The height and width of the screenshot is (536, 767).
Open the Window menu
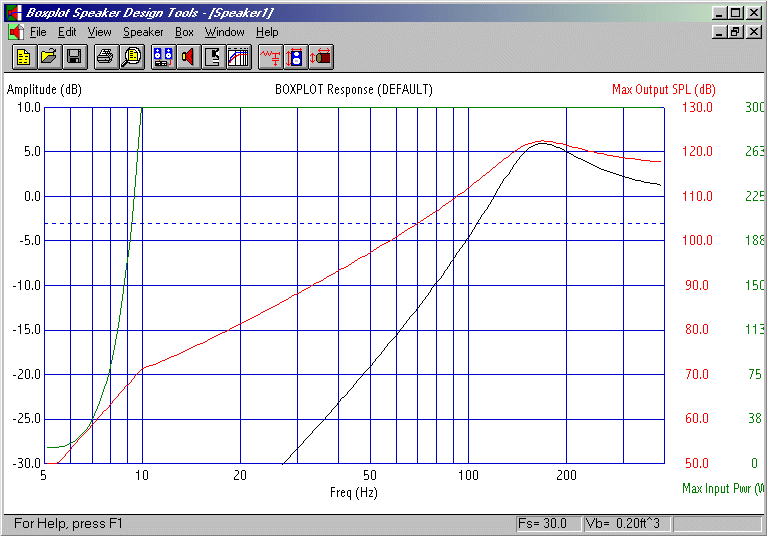point(225,32)
